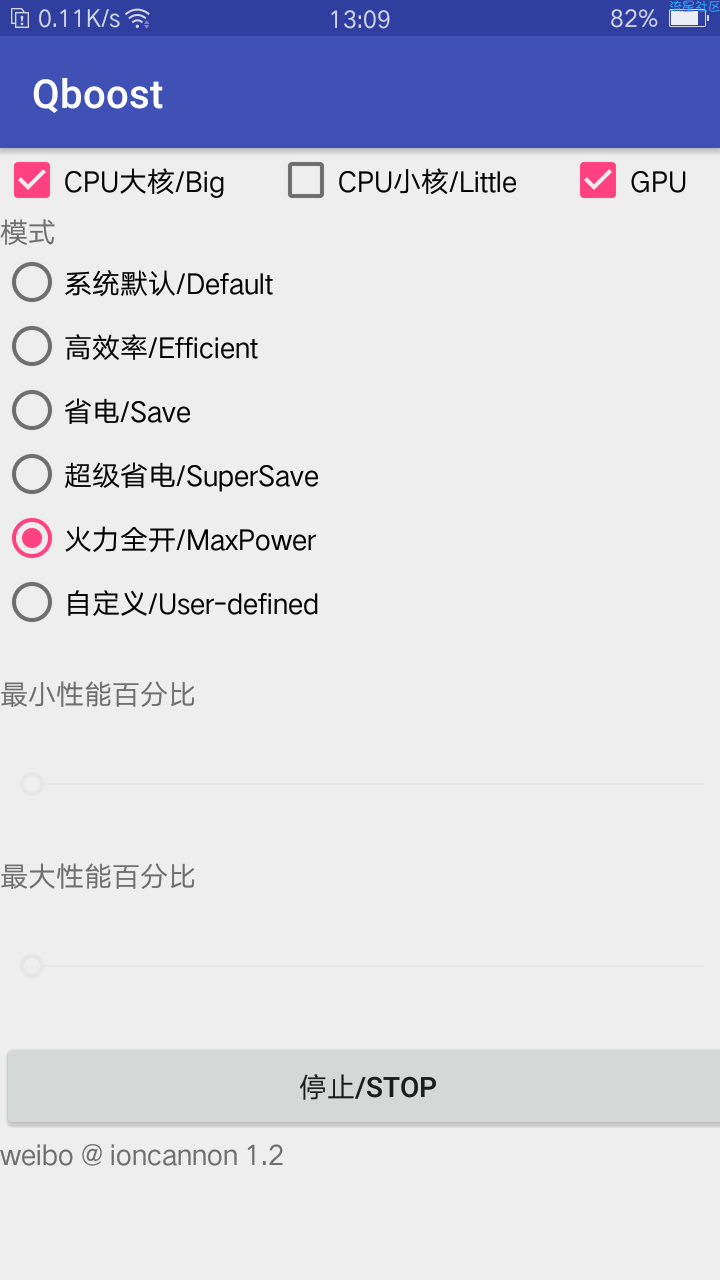
Task: Click the 最大性能百分比 slider thumb
Action: point(32,966)
